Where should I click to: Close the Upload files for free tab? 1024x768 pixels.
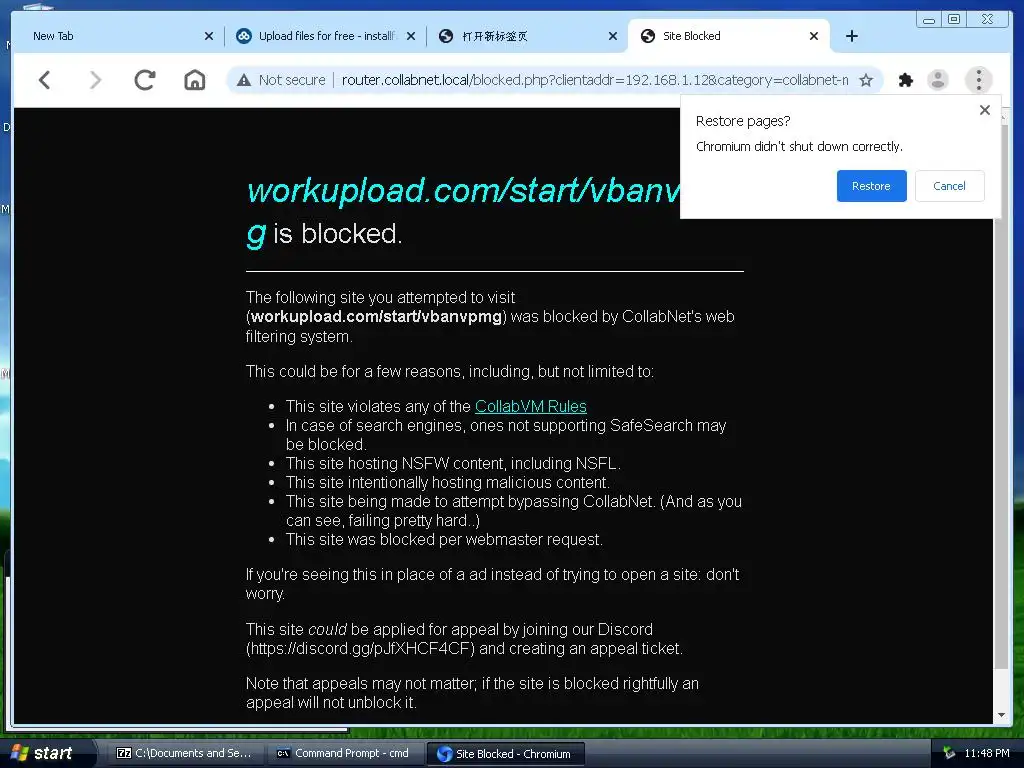click(x=411, y=36)
